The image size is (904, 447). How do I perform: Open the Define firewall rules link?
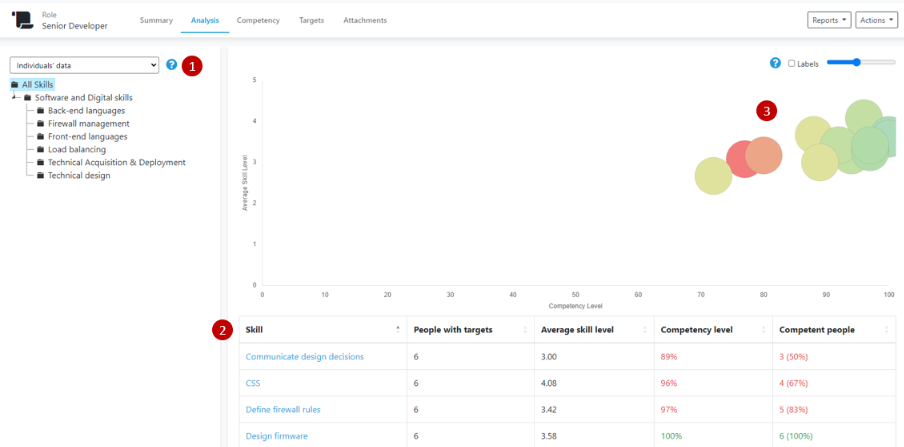click(283, 409)
